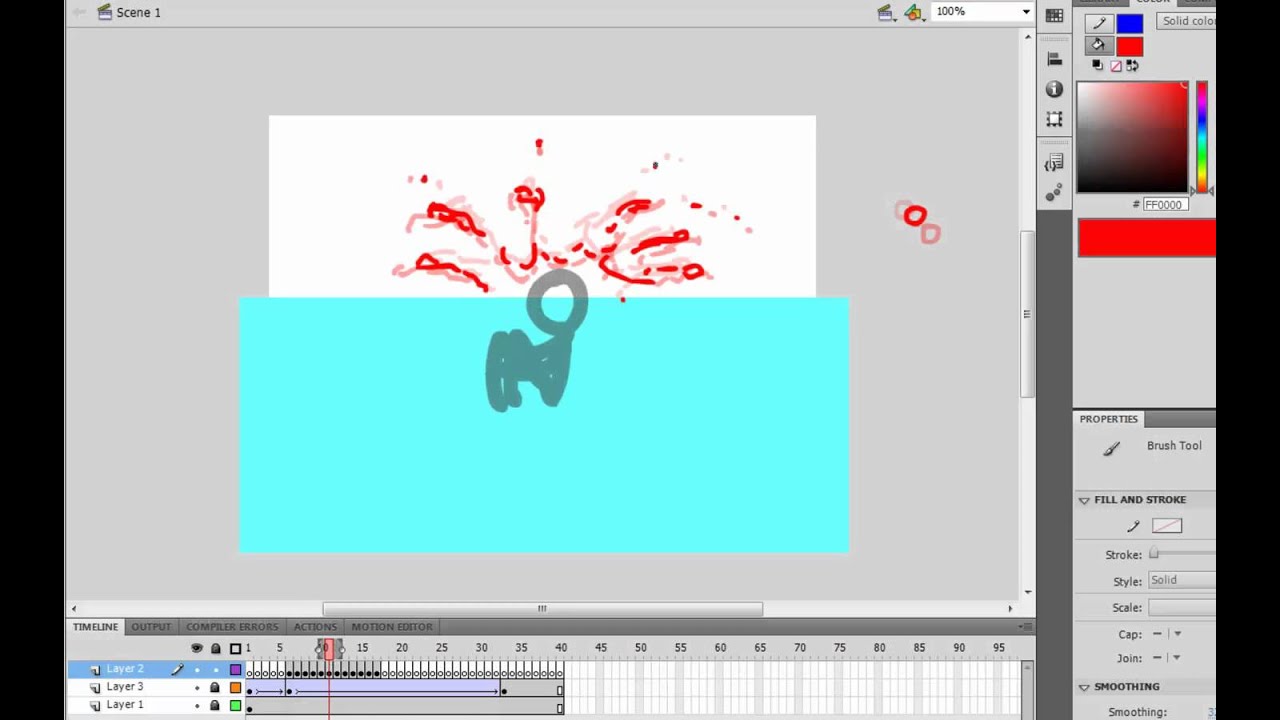Toggle Layer 3 orange outline square
The width and height of the screenshot is (1280, 720).
[x=236, y=687]
